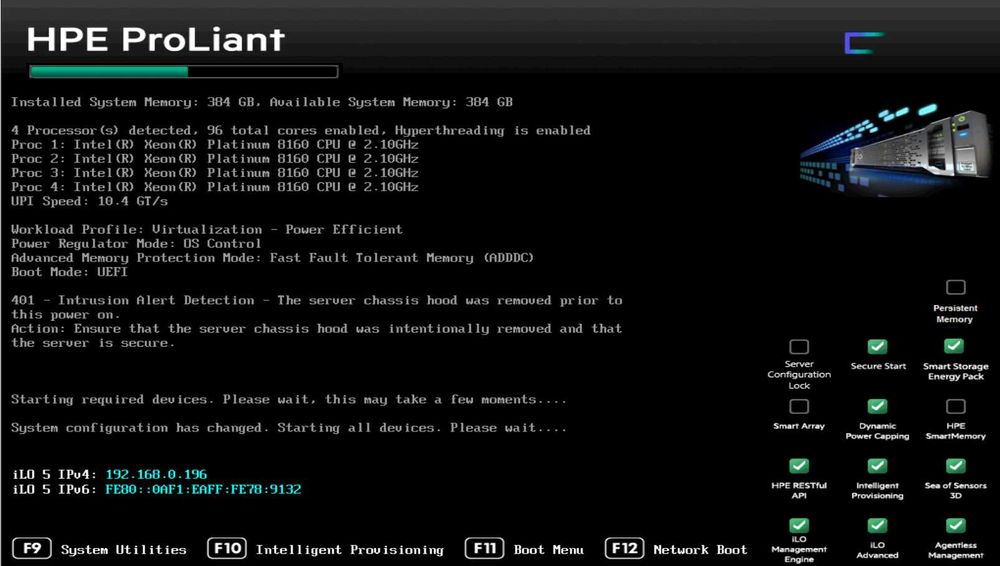Image resolution: width=1000 pixels, height=566 pixels.
Task: Click the iLO Advanced checkbox
Action: 878,525
